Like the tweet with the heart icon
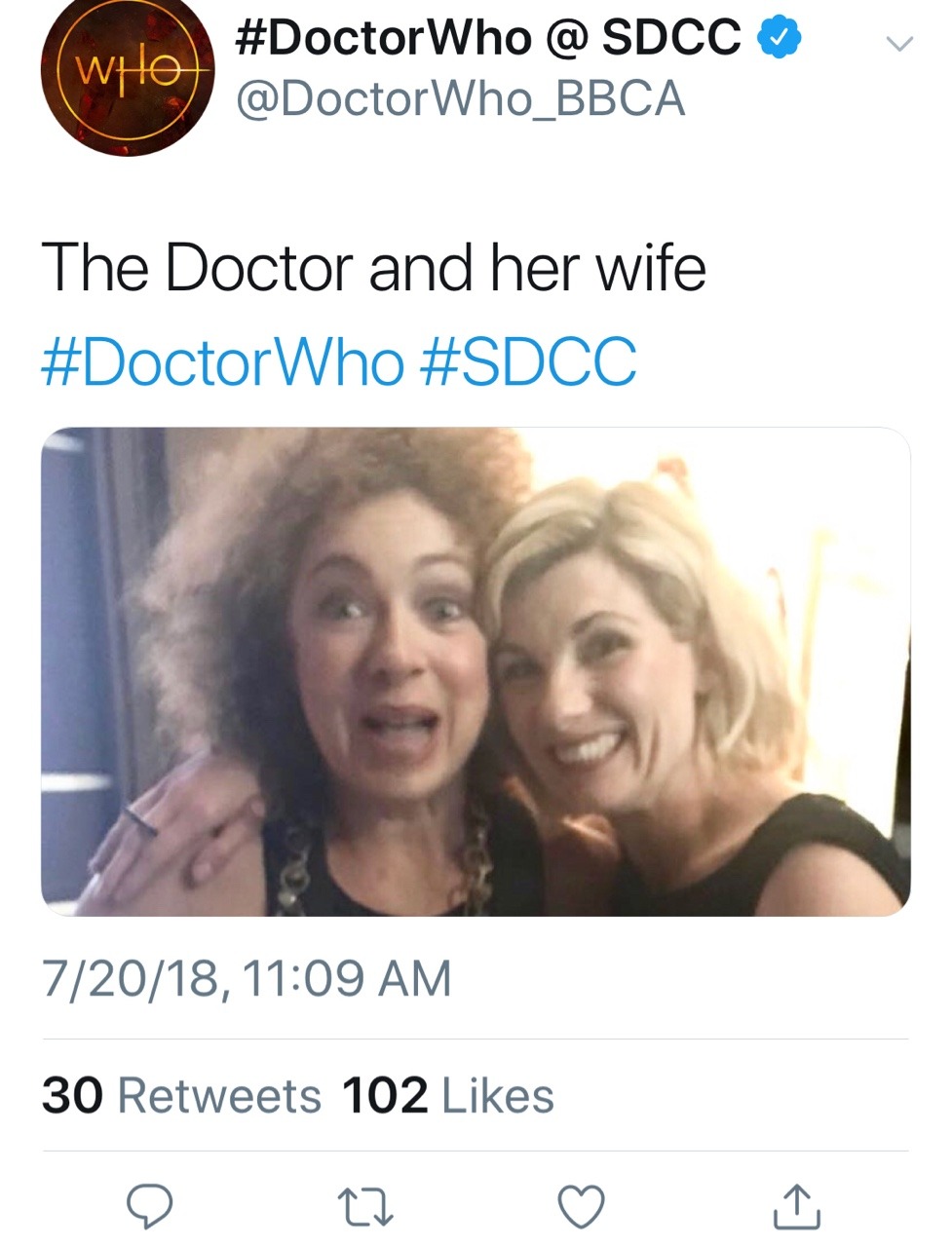 (x=581, y=1206)
